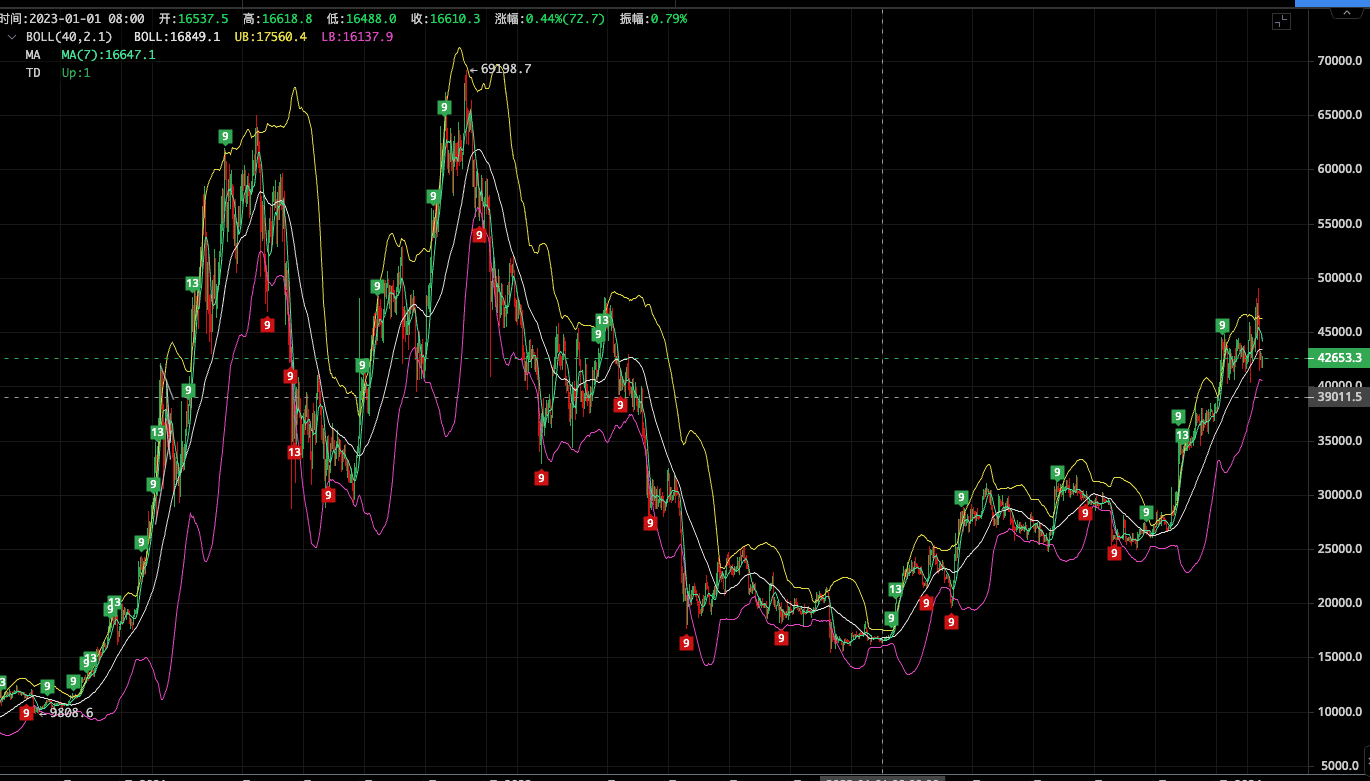Click the 50000.0 price axis label
This screenshot has height=781, width=1370.
[1339, 278]
